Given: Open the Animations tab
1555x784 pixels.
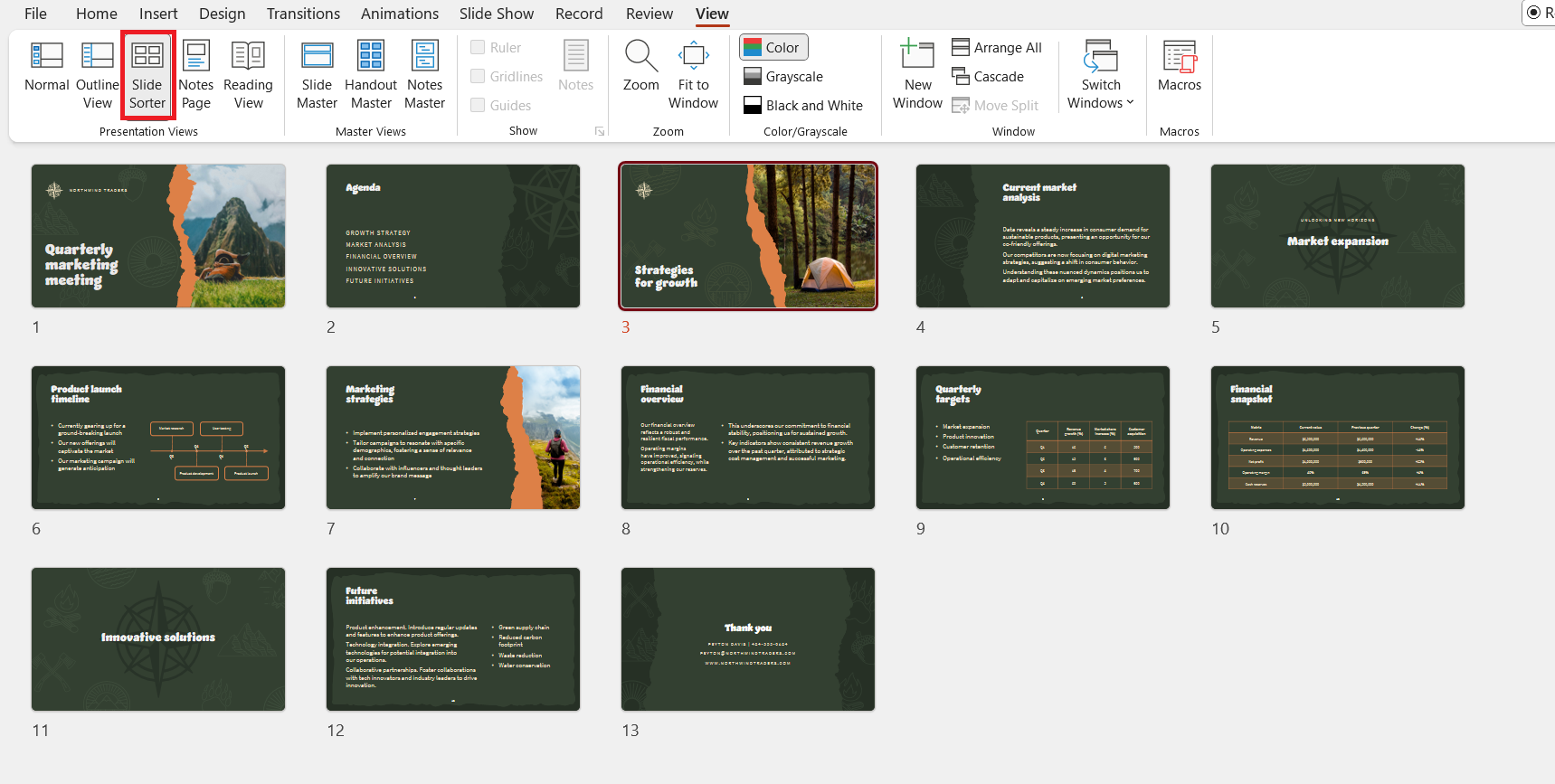Looking at the screenshot, I should pyautogui.click(x=400, y=14).
